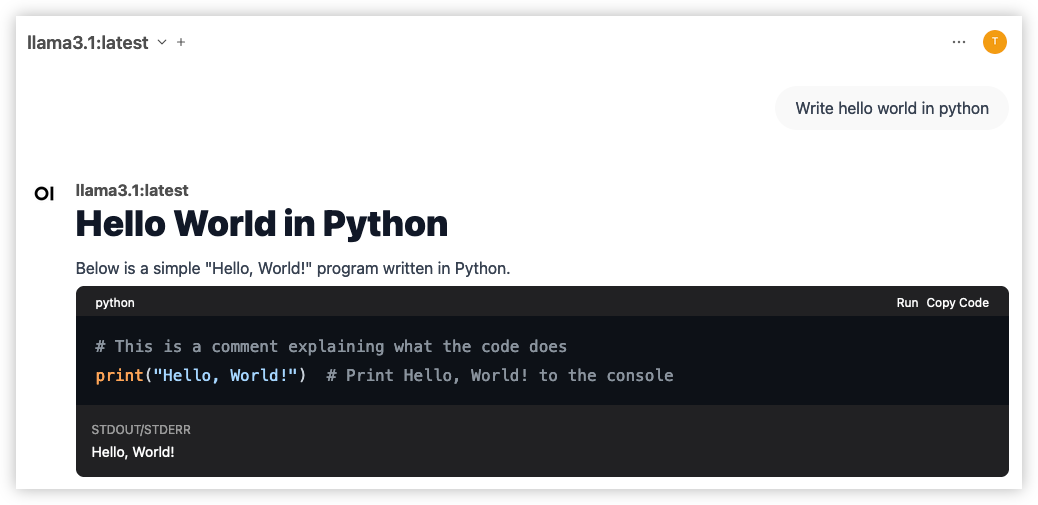
Task: Click the python language label in code header
Action: 115,303
